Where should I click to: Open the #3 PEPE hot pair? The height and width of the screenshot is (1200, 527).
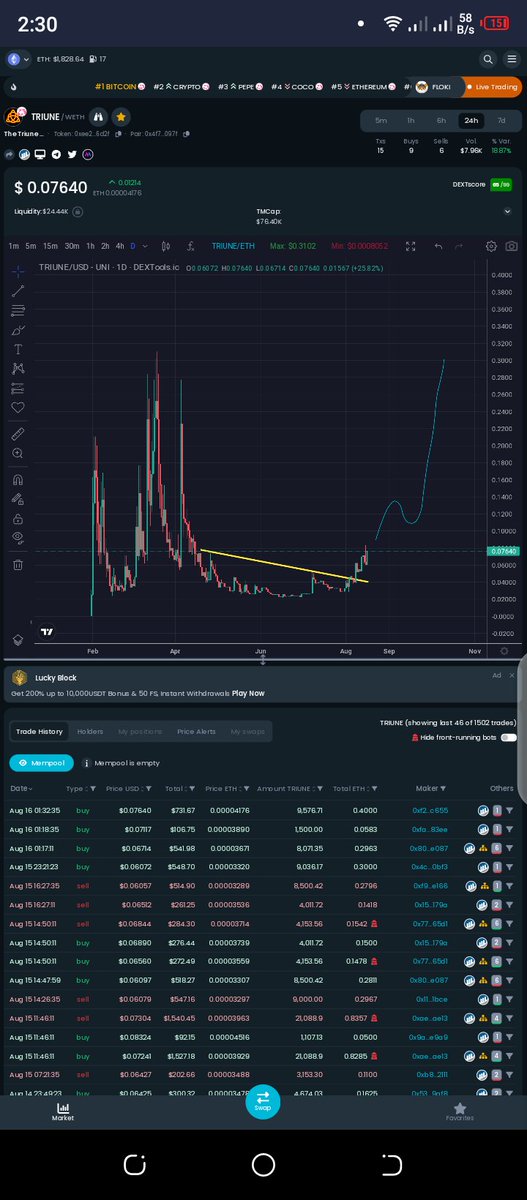coord(239,87)
